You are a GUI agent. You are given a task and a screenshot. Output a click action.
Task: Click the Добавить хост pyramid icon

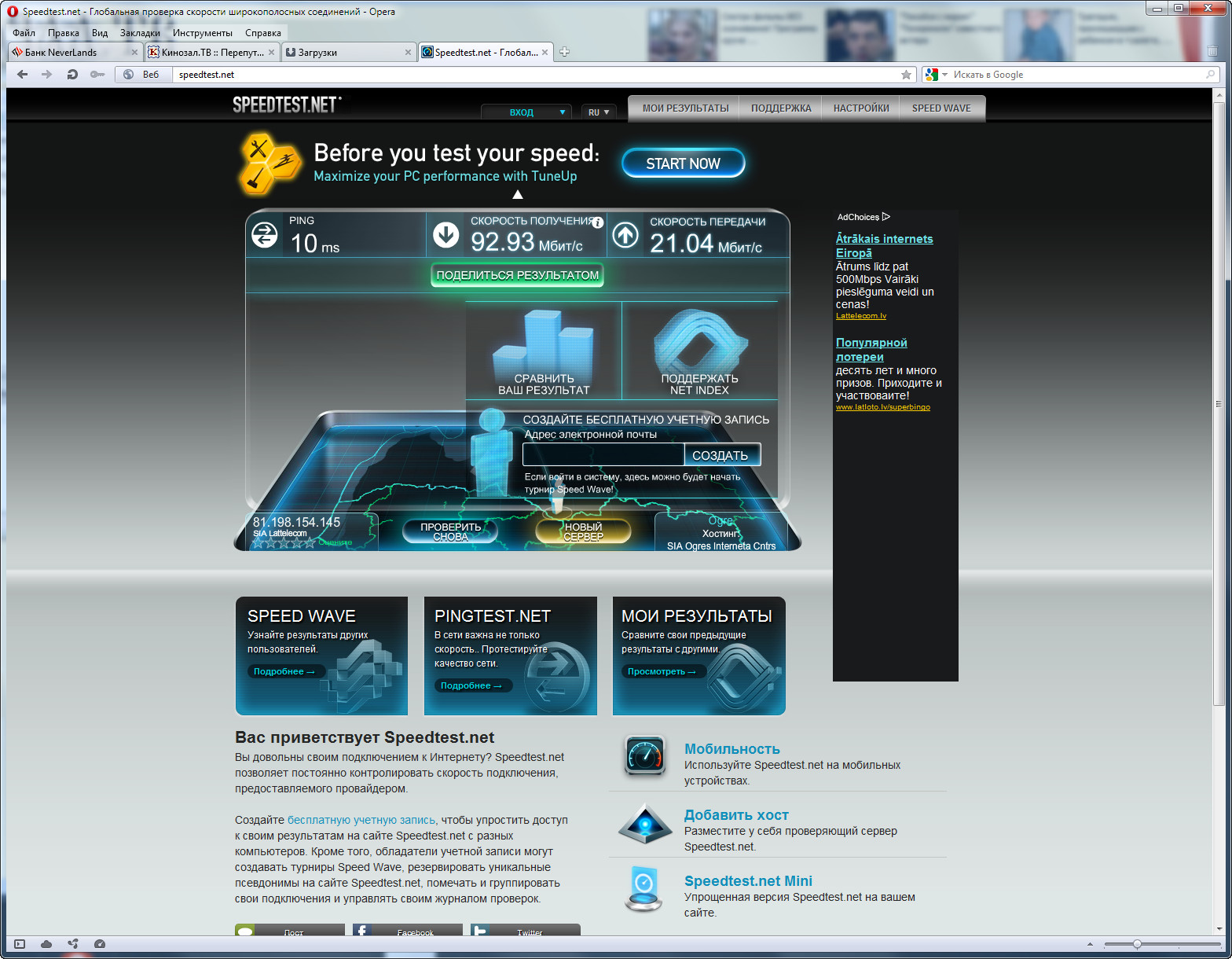(645, 824)
